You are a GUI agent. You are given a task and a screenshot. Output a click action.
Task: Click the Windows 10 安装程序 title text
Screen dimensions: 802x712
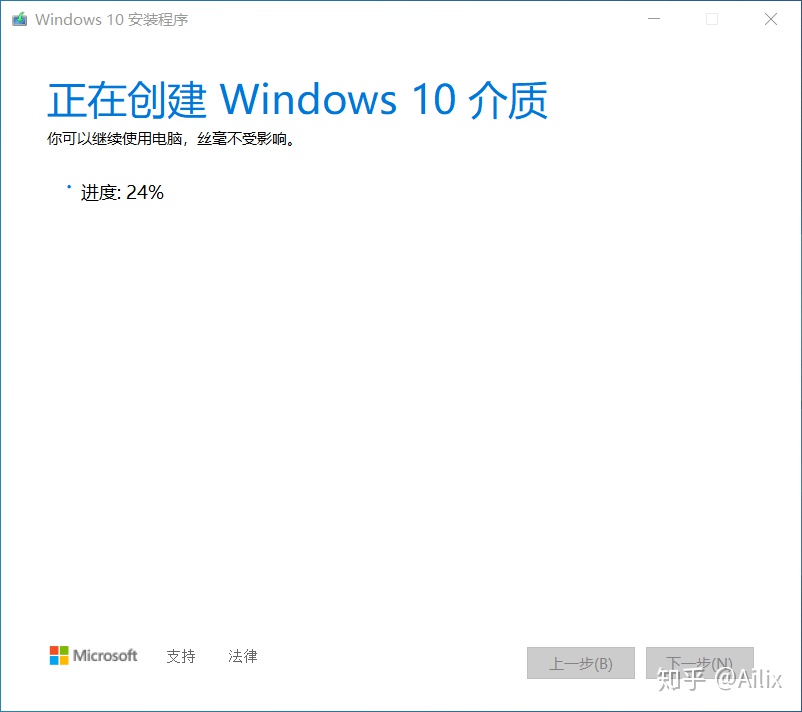tap(112, 19)
